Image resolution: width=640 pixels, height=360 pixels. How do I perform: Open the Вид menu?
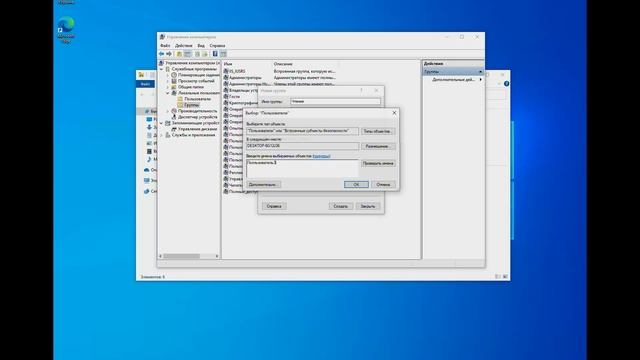coord(201,46)
